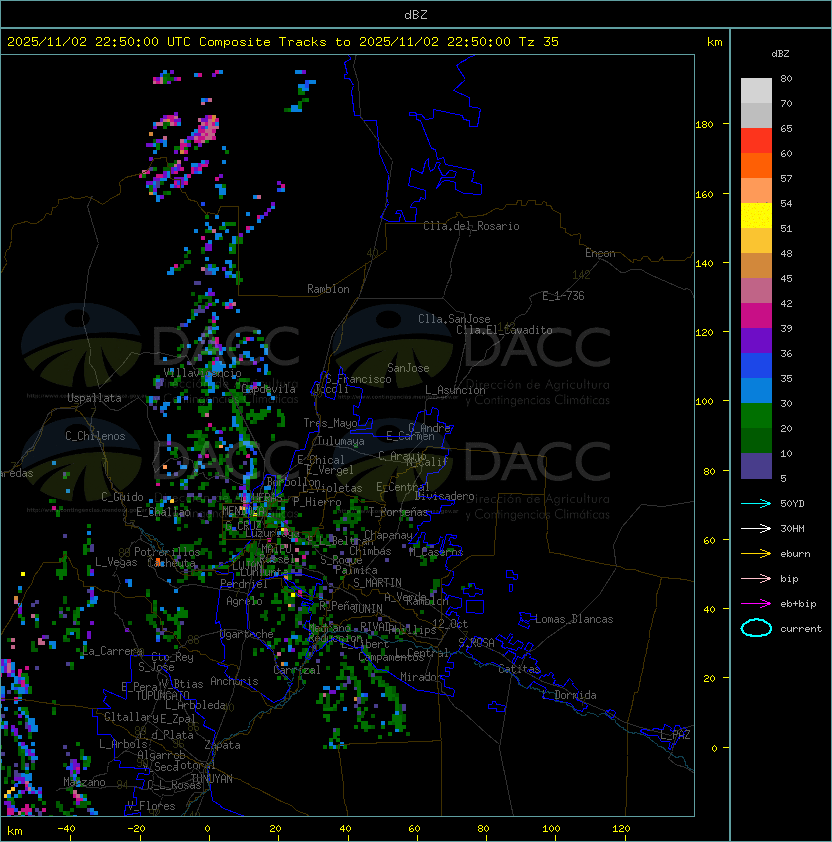Click the eb+bip legend label
The width and height of the screenshot is (832, 842).
click(798, 604)
